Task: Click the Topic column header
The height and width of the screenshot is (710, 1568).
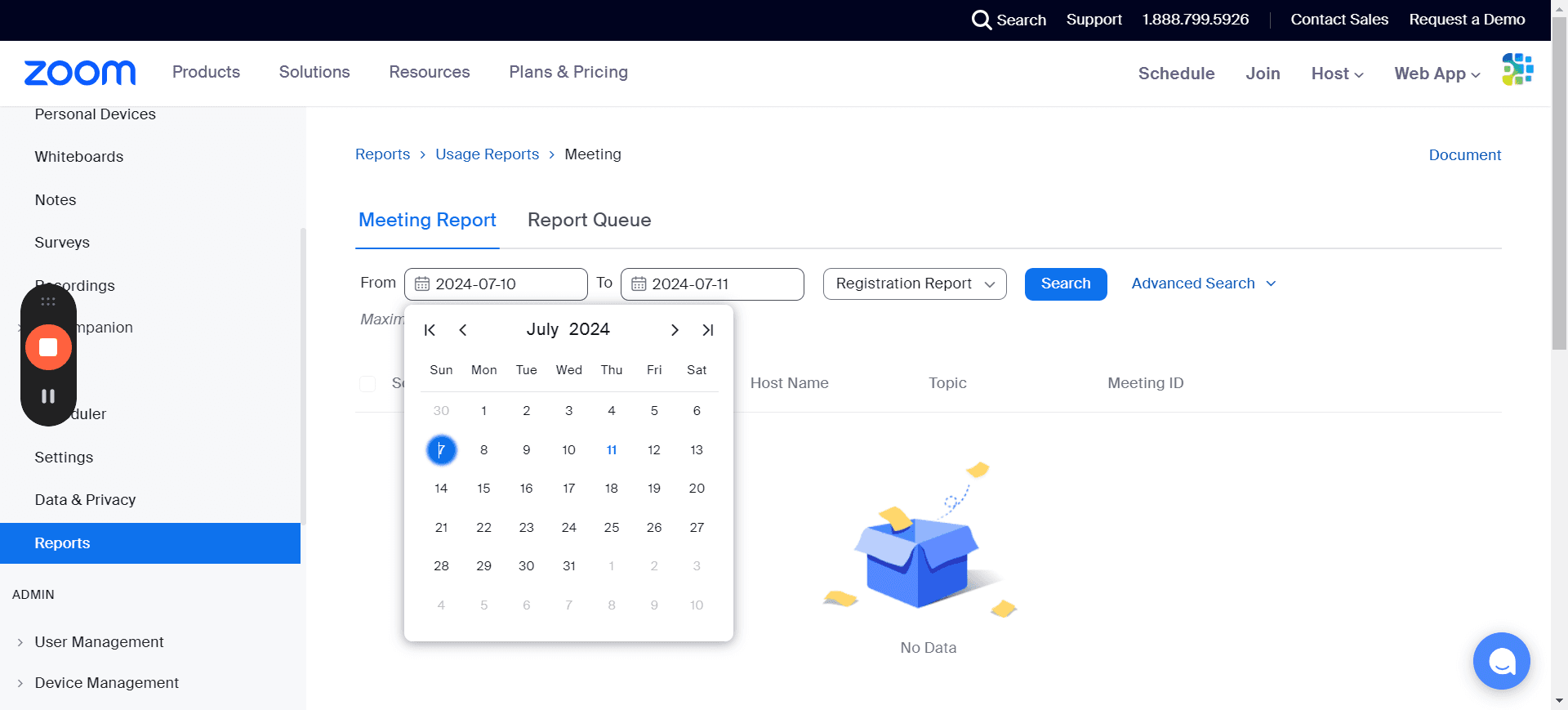Action: 947,383
